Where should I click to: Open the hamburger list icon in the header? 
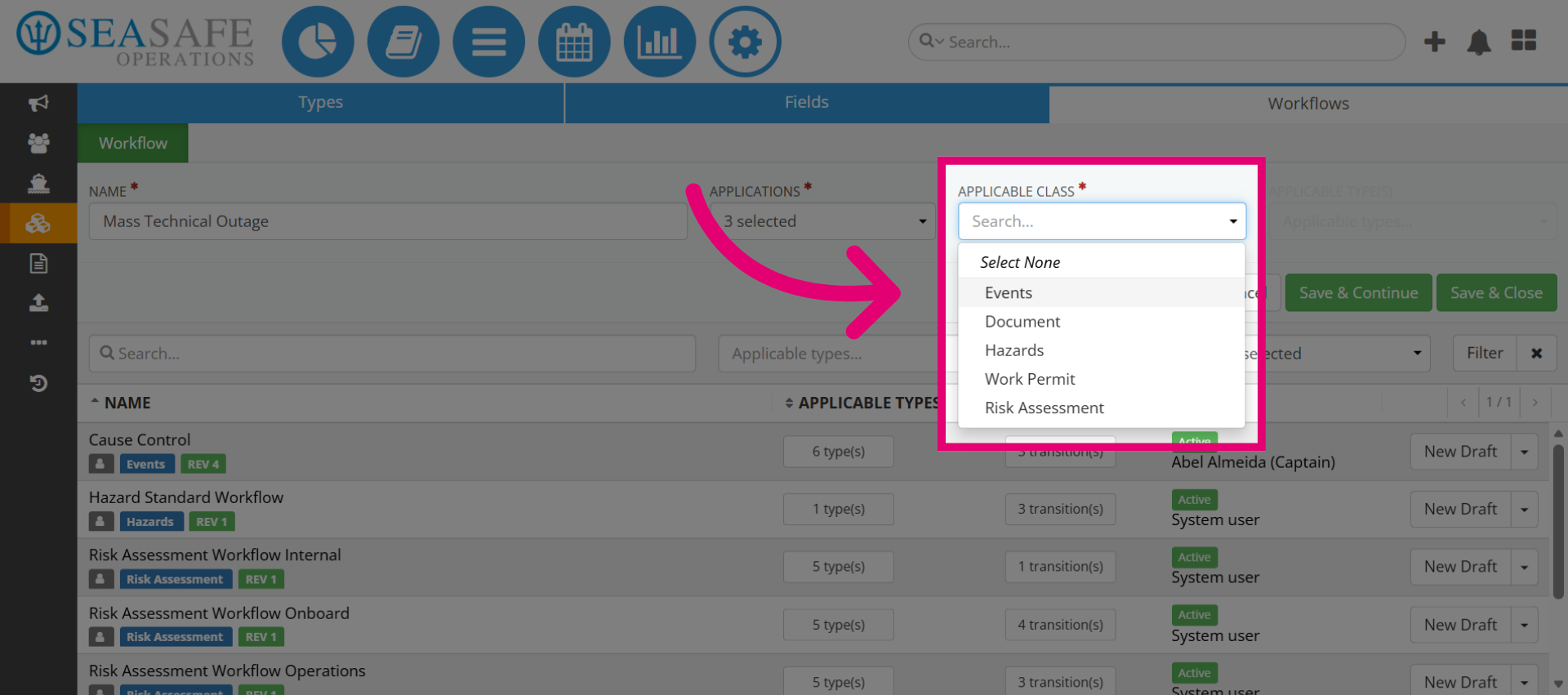point(488,42)
